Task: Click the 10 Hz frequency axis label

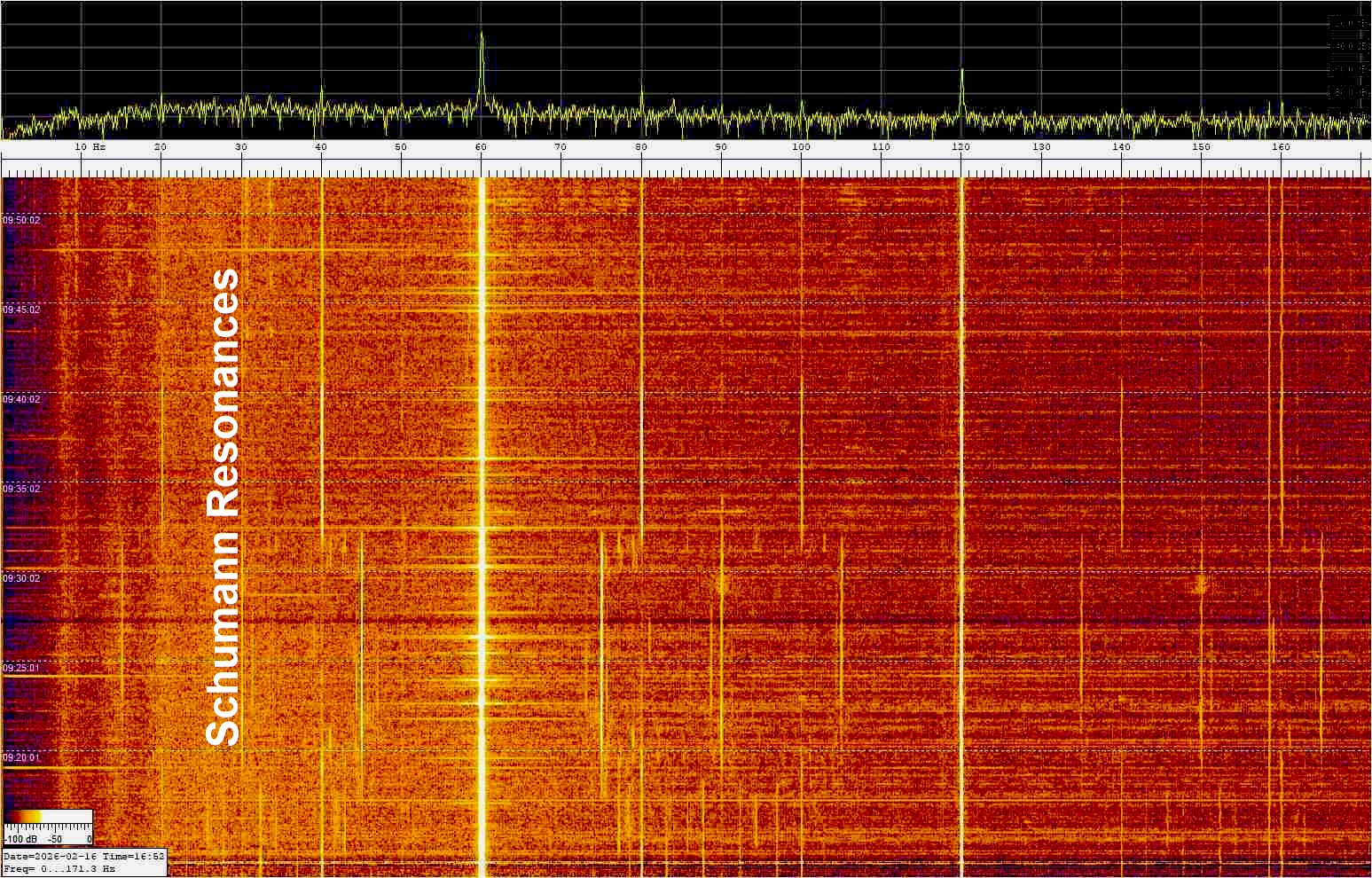Action: click(x=89, y=146)
